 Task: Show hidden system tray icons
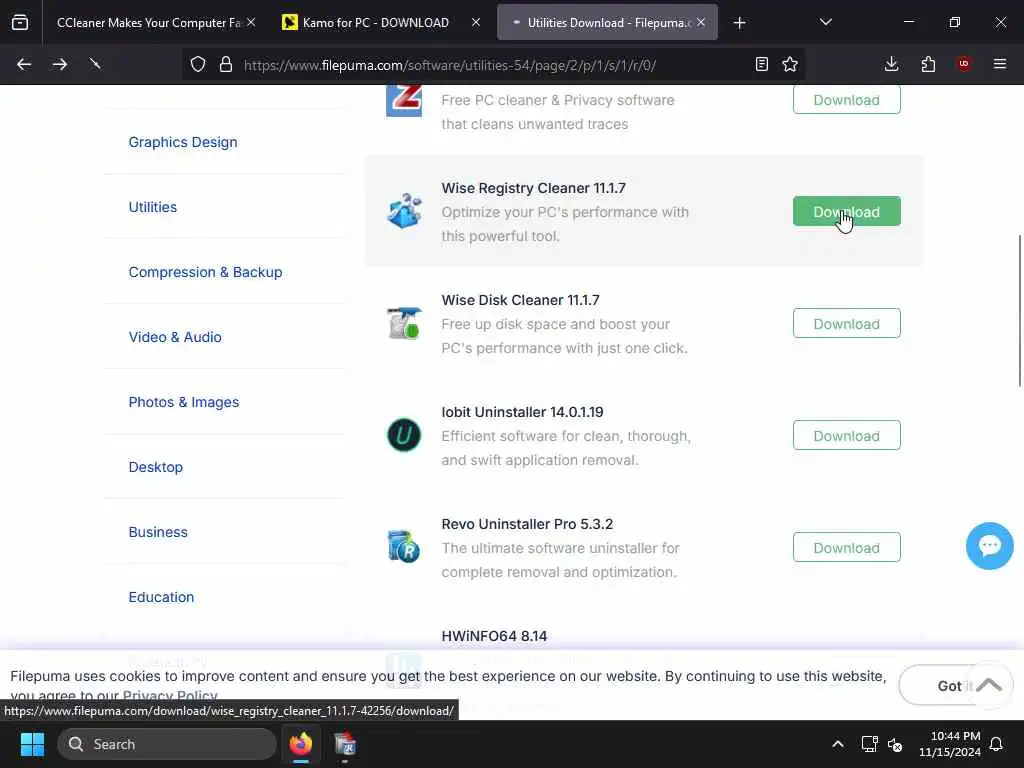pos(838,744)
